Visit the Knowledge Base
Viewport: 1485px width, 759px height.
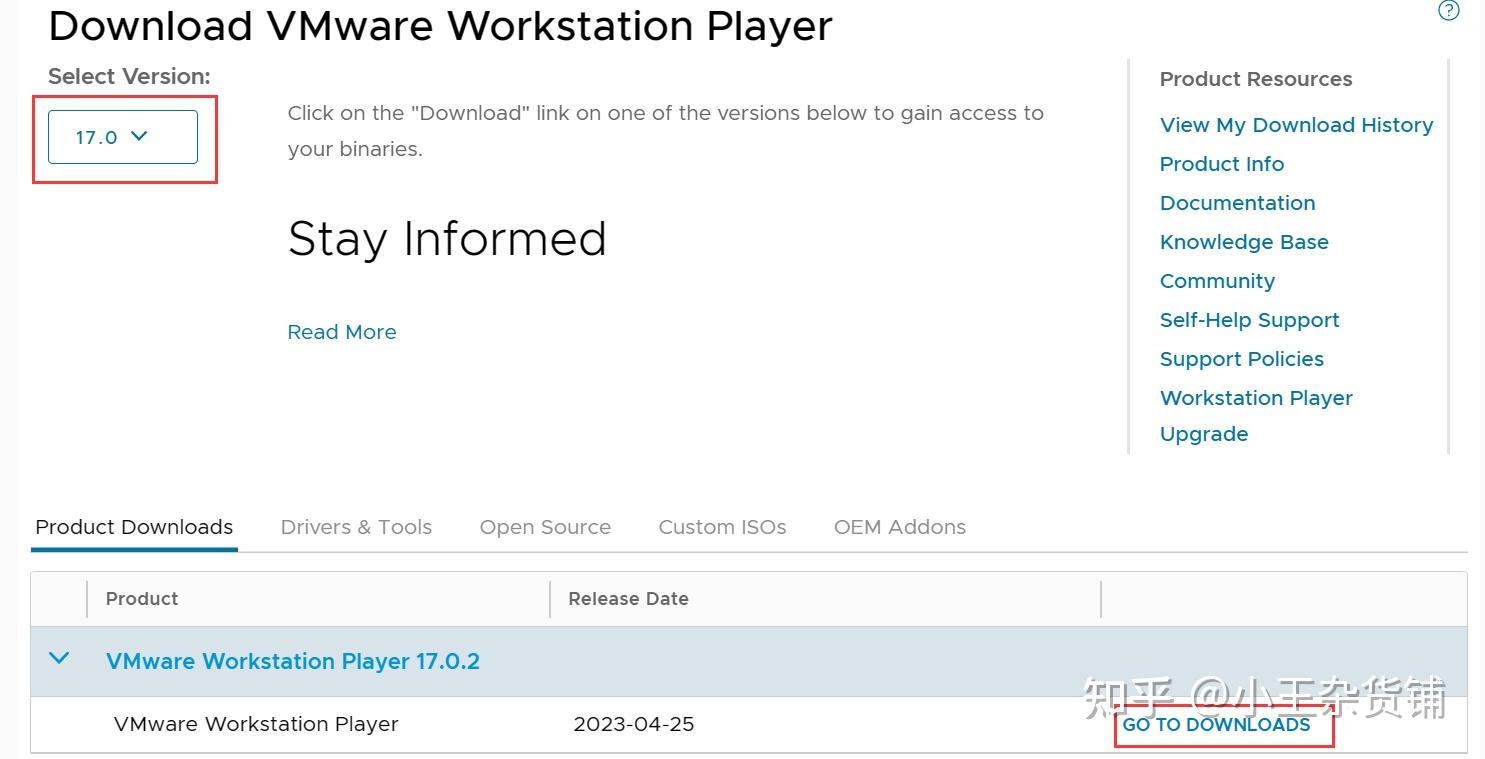[1244, 241]
